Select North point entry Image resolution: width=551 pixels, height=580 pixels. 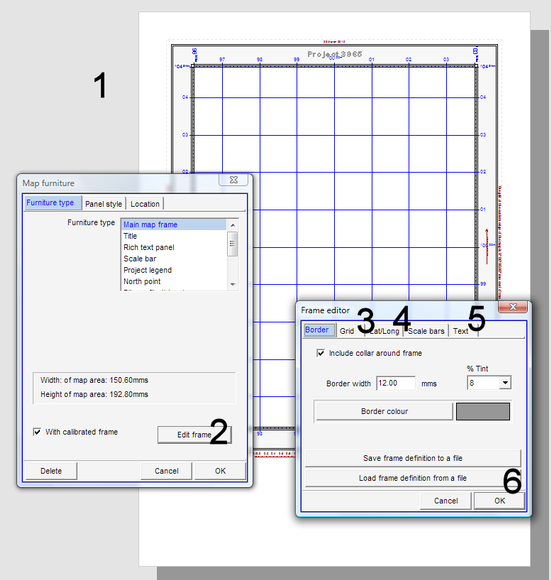click(x=174, y=281)
